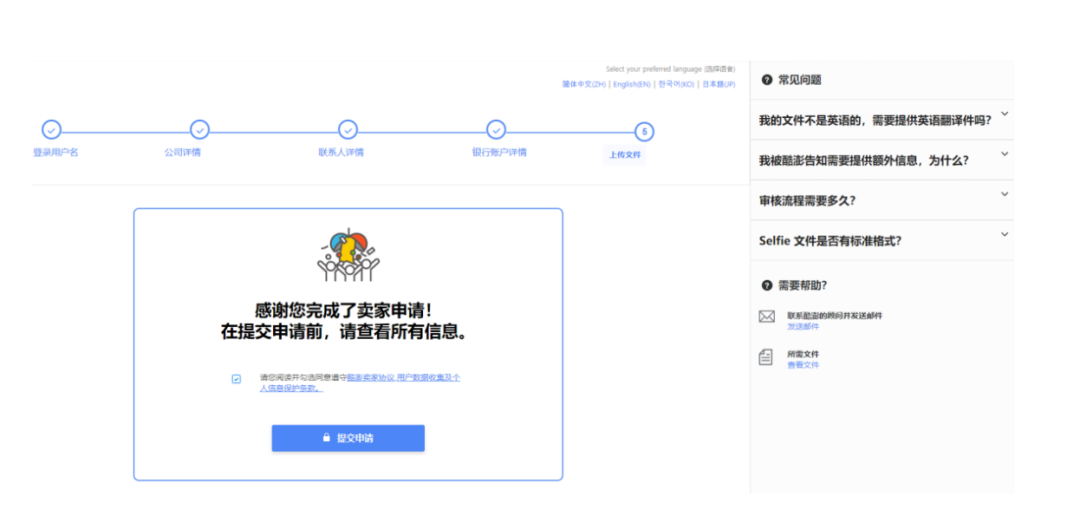
Task: Click the step 5 circle indicator
Action: [x=644, y=131]
